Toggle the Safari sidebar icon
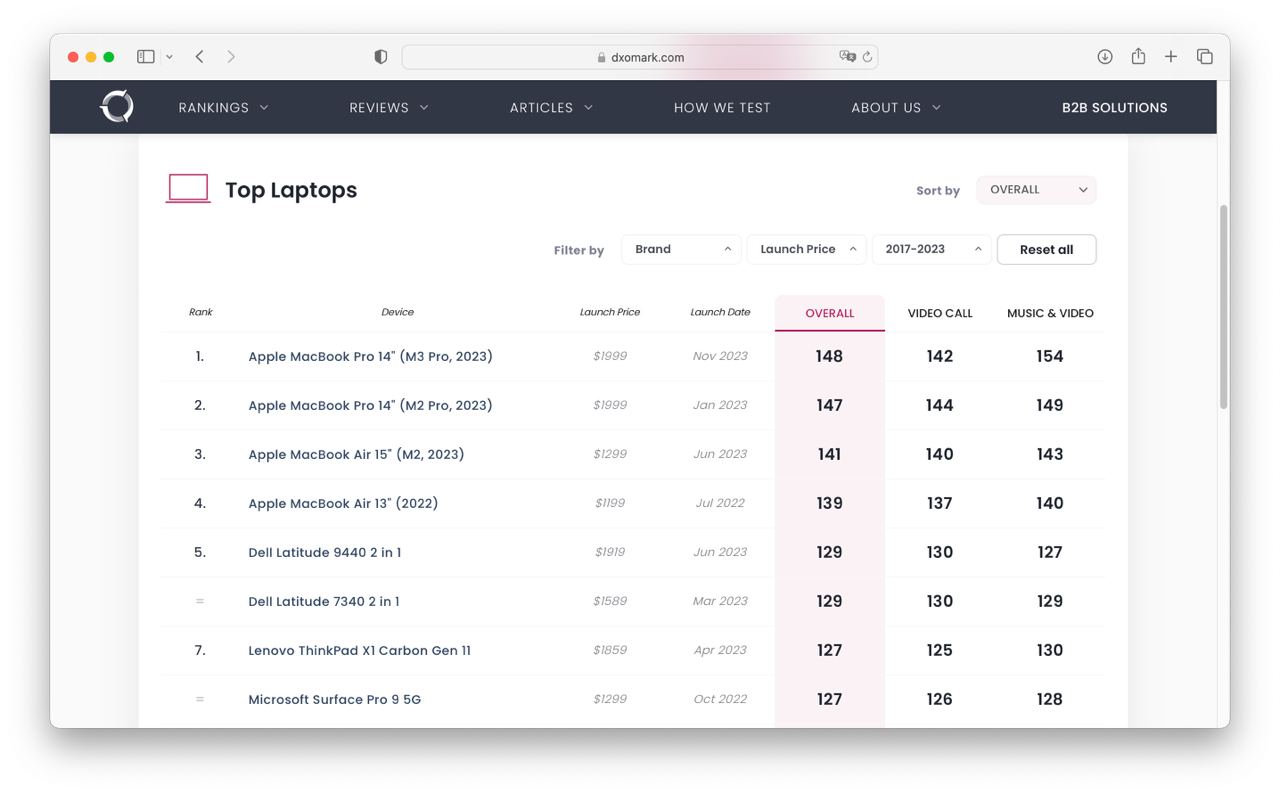The width and height of the screenshot is (1280, 794). (x=146, y=57)
